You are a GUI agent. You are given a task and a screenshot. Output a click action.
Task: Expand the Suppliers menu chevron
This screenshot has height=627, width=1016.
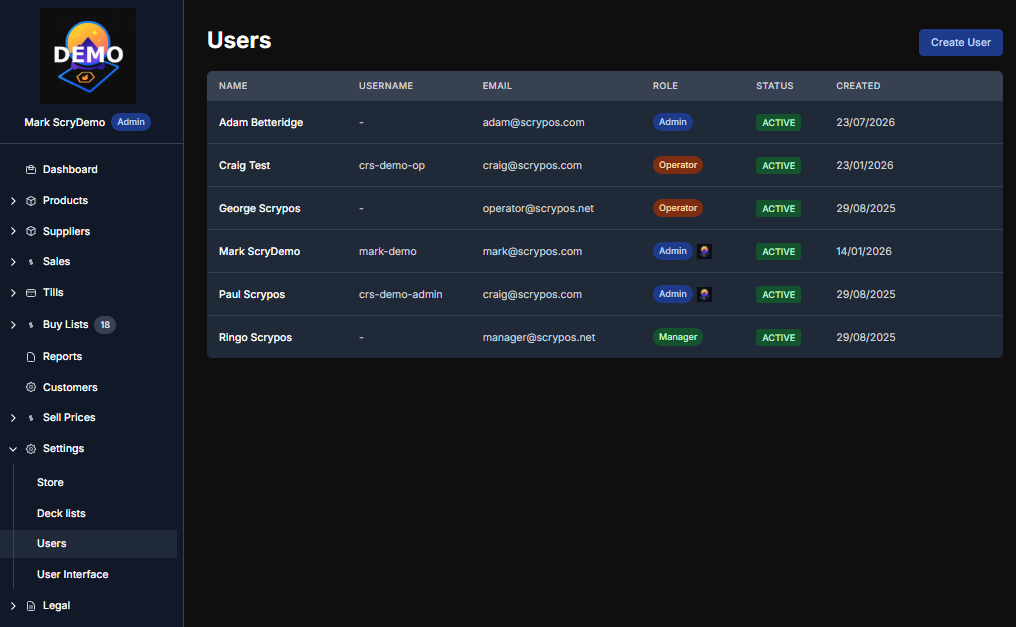(x=13, y=231)
